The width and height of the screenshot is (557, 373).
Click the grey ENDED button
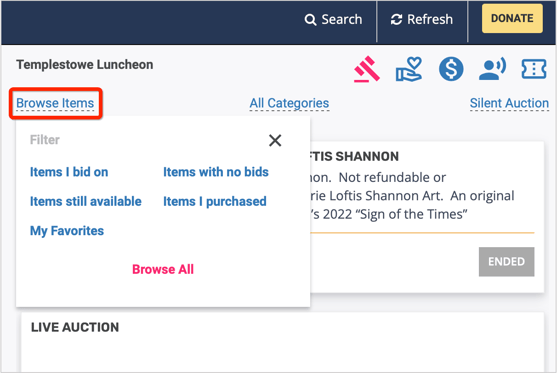[506, 262]
